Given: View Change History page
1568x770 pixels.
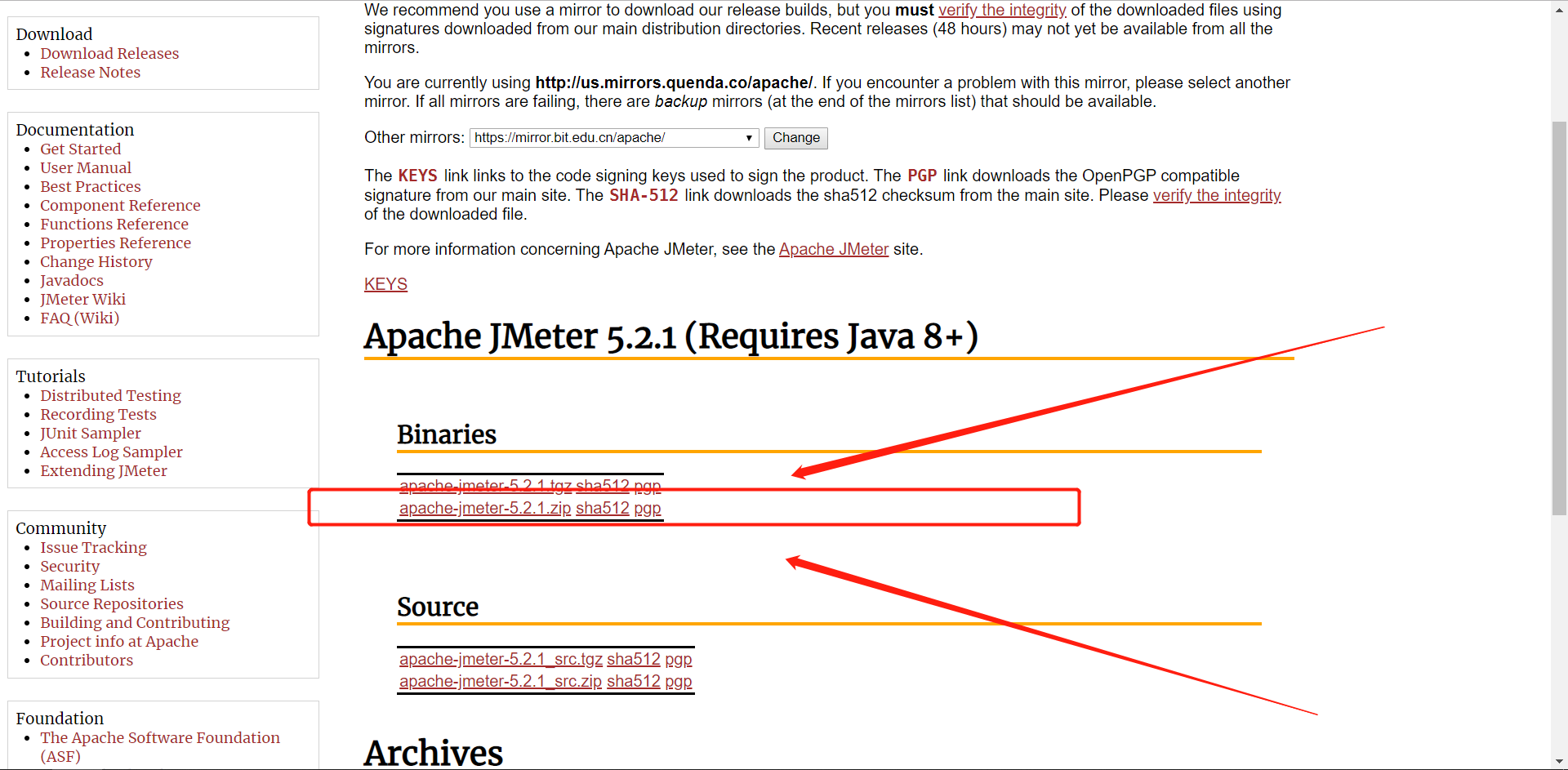Looking at the screenshot, I should click(x=96, y=261).
